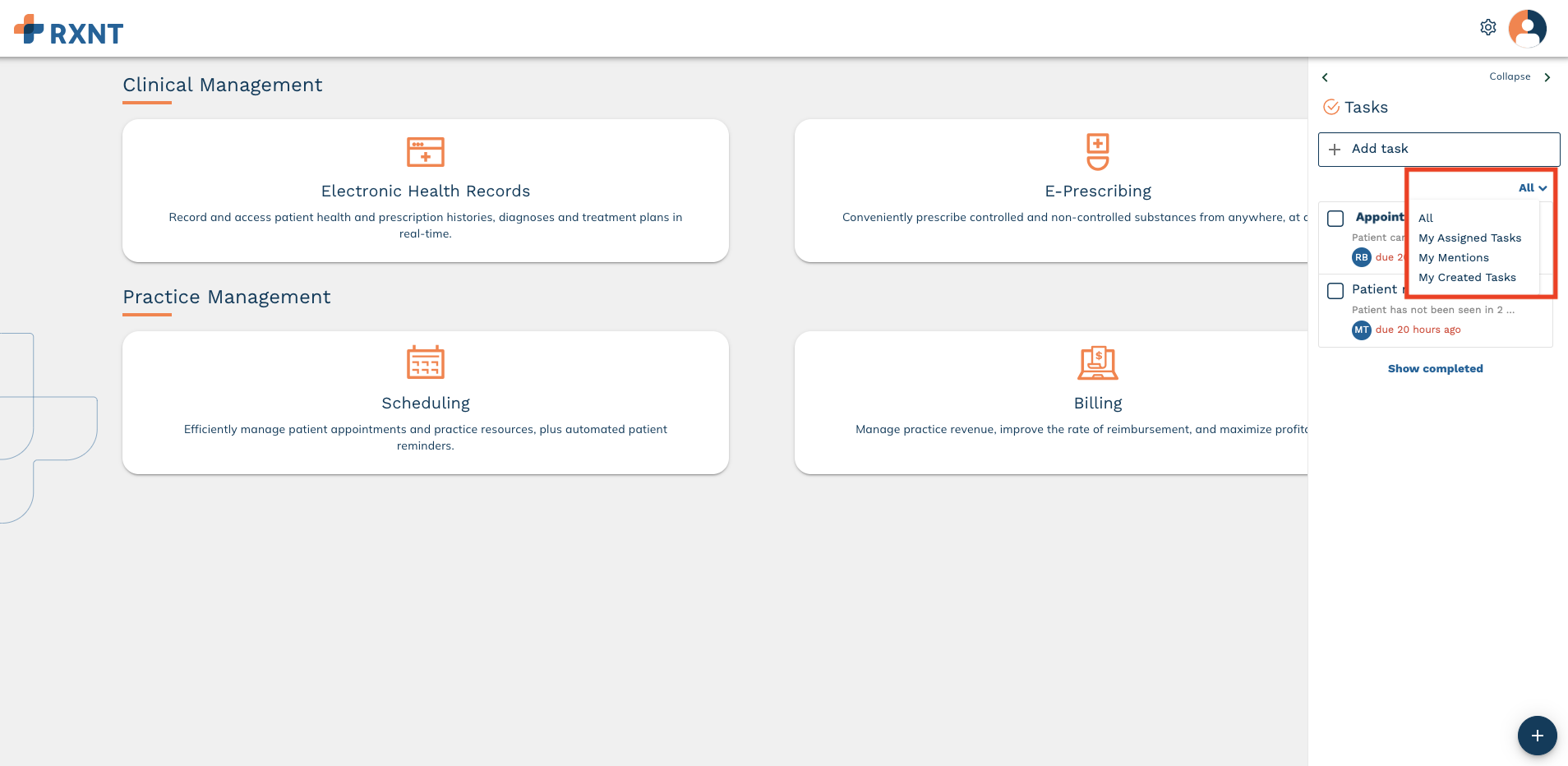Open Billing title
This screenshot has height=766, width=1568.
[x=1098, y=403]
